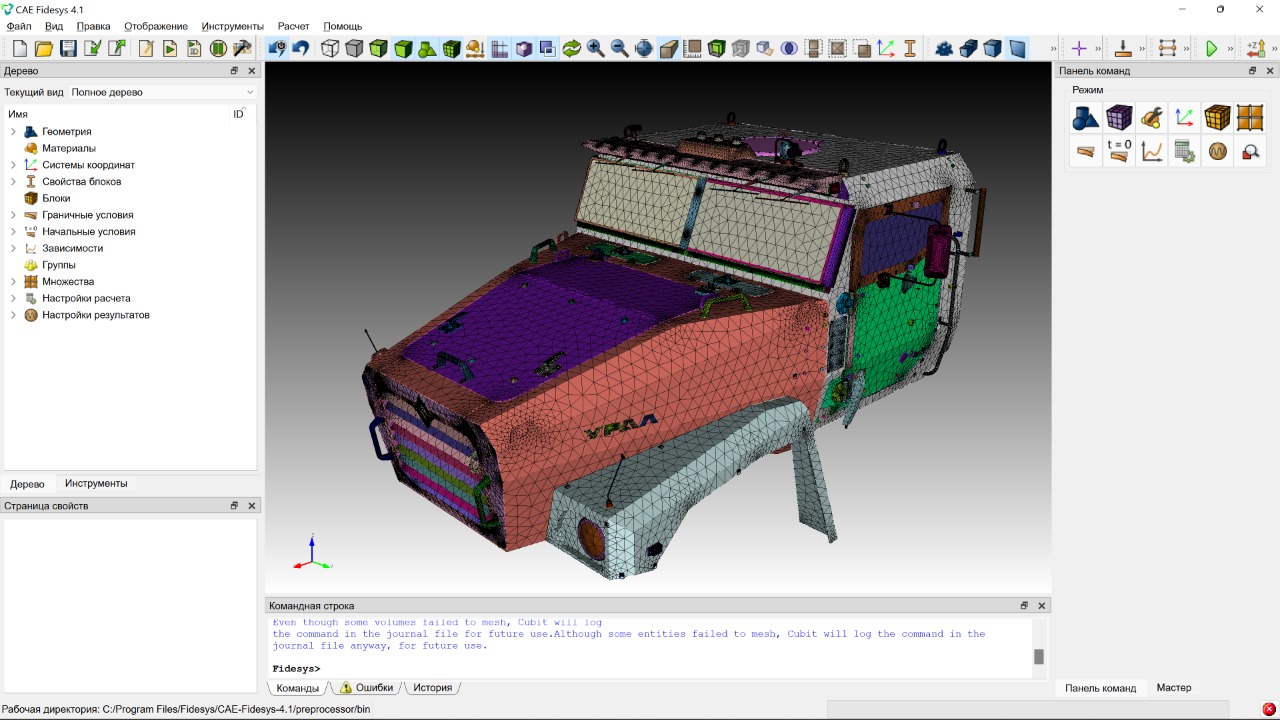Image resolution: width=1280 pixels, height=720 pixels.
Task: Select the purple mesh cube mode icon
Action: point(1119,118)
